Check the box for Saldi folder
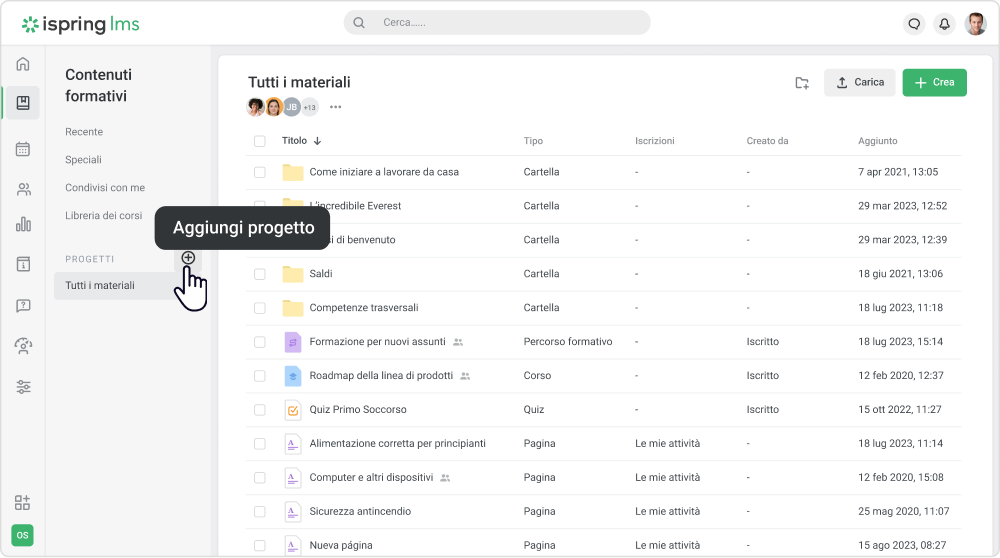This screenshot has height=558, width=1000. coord(260,274)
